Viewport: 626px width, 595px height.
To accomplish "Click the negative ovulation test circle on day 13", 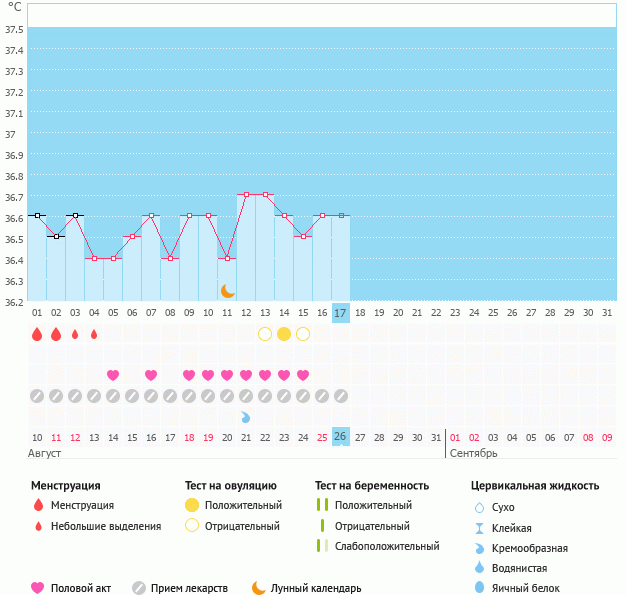I will tap(265, 334).
